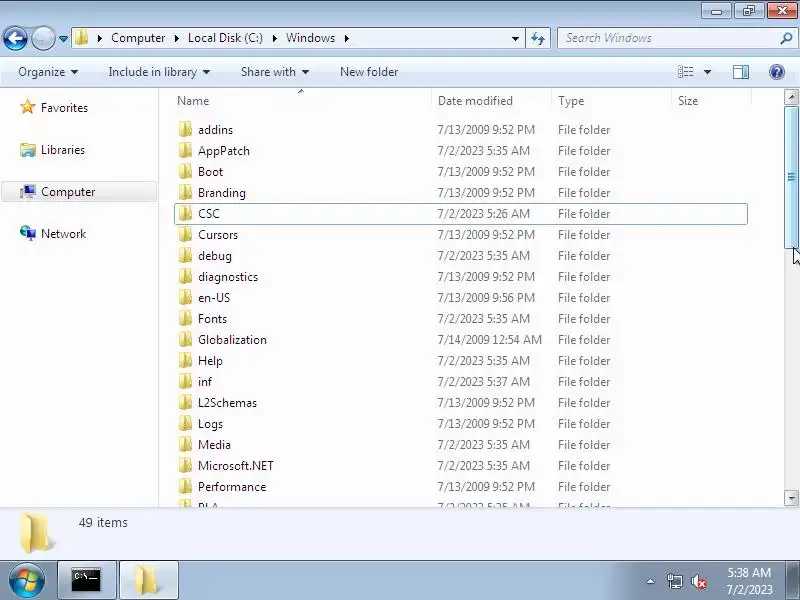800x600 pixels.
Task: Open the network tray icon
Action: 674,581
